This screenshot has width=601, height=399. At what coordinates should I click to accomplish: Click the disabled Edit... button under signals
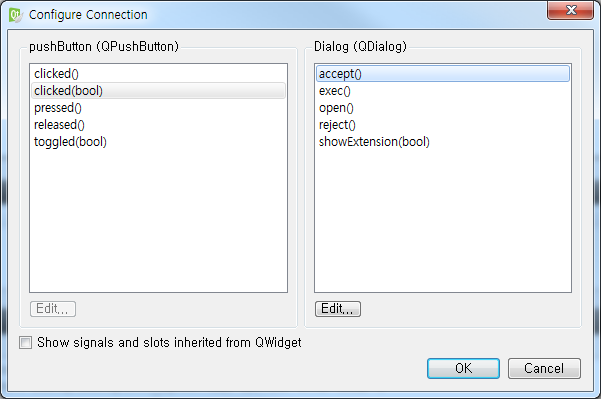click(53, 309)
